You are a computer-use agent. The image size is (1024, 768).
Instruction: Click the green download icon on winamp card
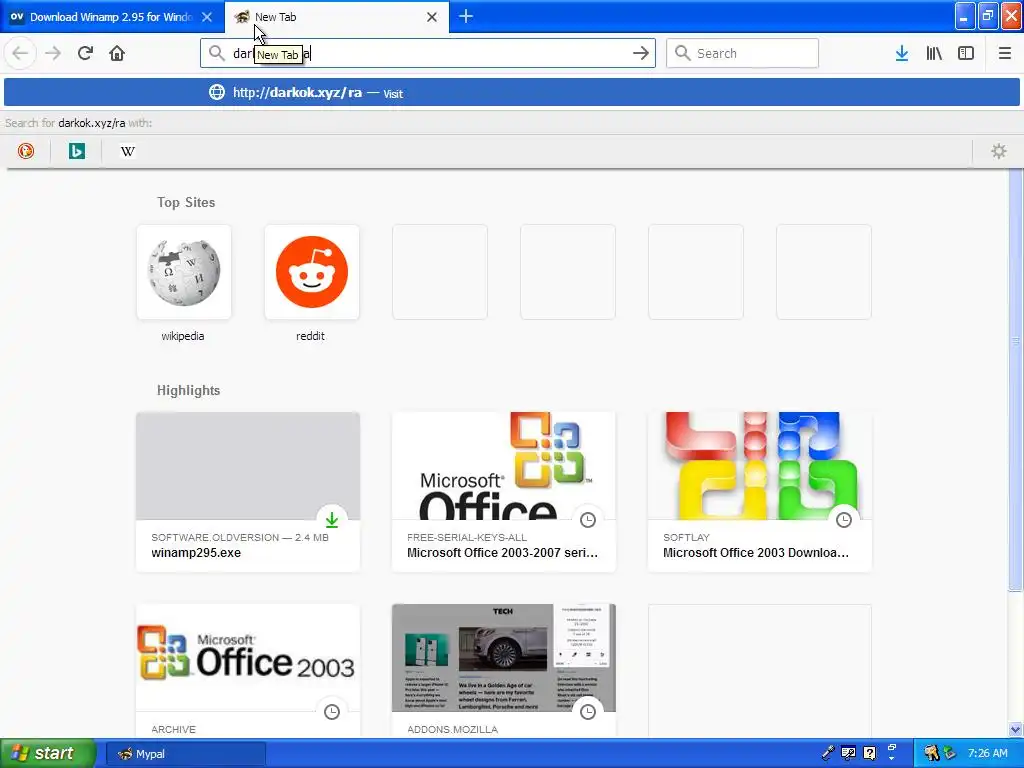pyautogui.click(x=332, y=520)
